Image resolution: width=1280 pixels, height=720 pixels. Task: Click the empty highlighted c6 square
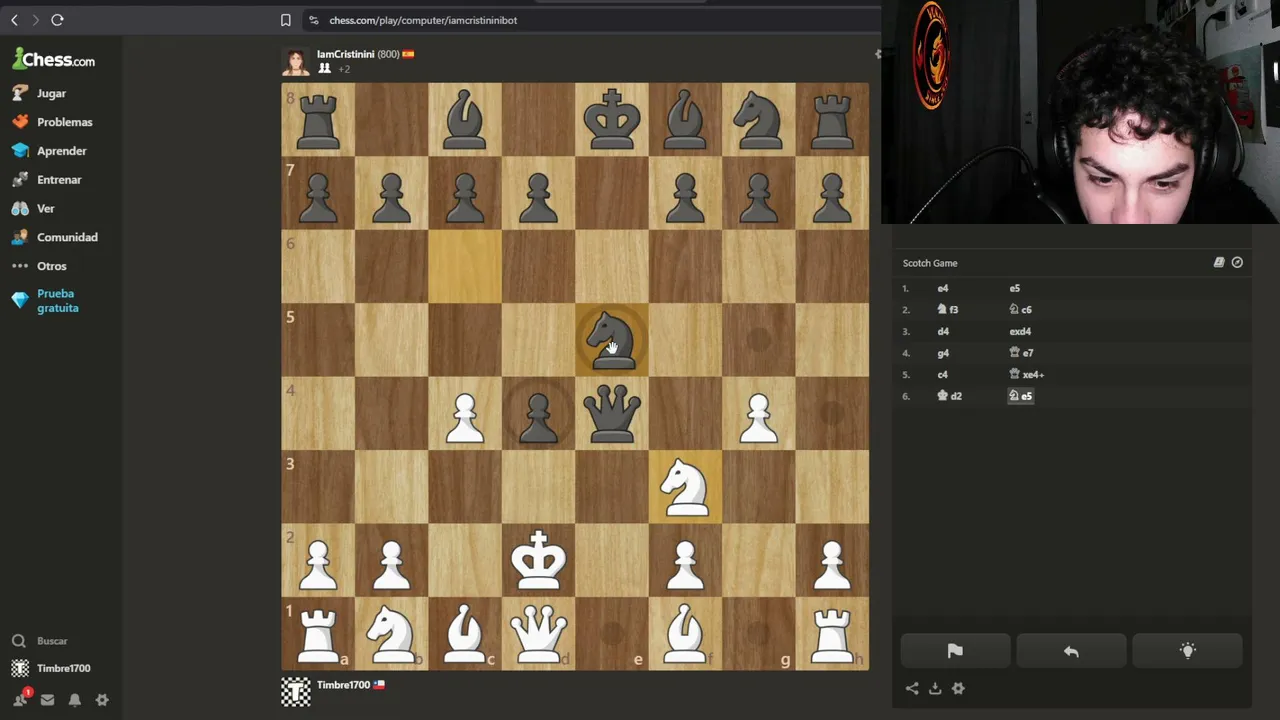pos(465,267)
